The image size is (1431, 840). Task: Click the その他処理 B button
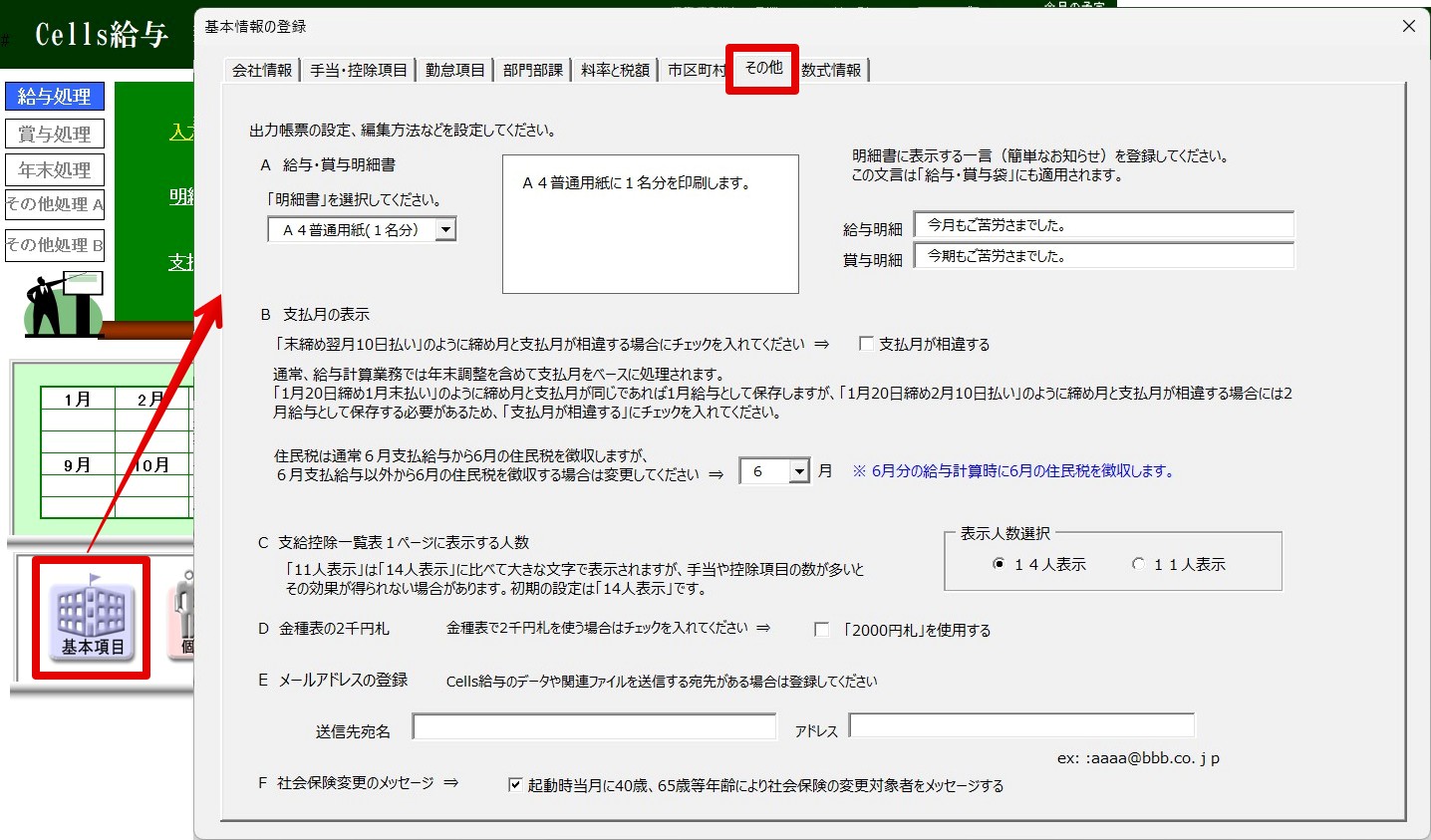tap(55, 245)
